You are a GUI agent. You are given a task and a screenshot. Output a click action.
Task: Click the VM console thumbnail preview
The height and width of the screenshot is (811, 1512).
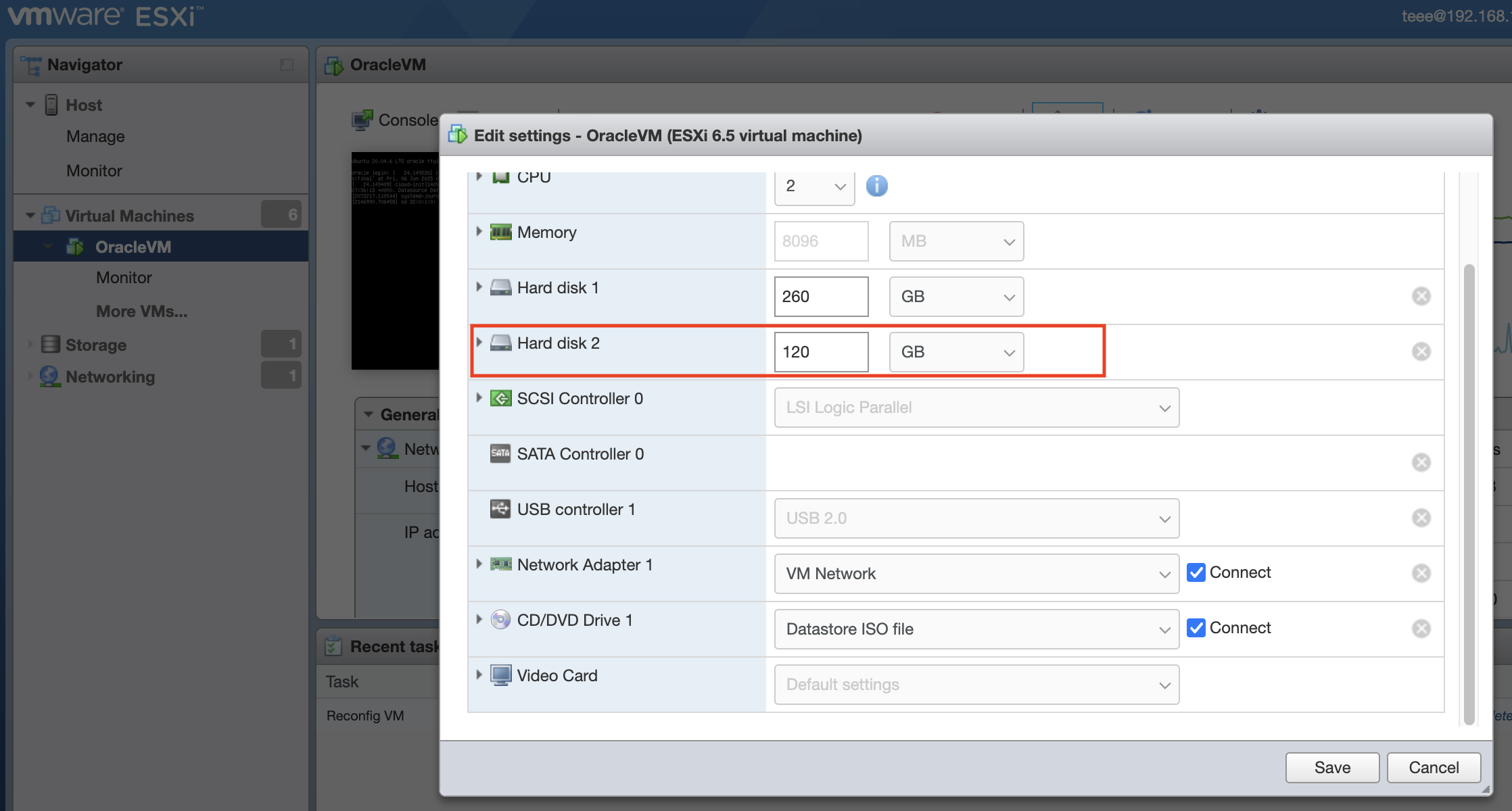(x=395, y=260)
